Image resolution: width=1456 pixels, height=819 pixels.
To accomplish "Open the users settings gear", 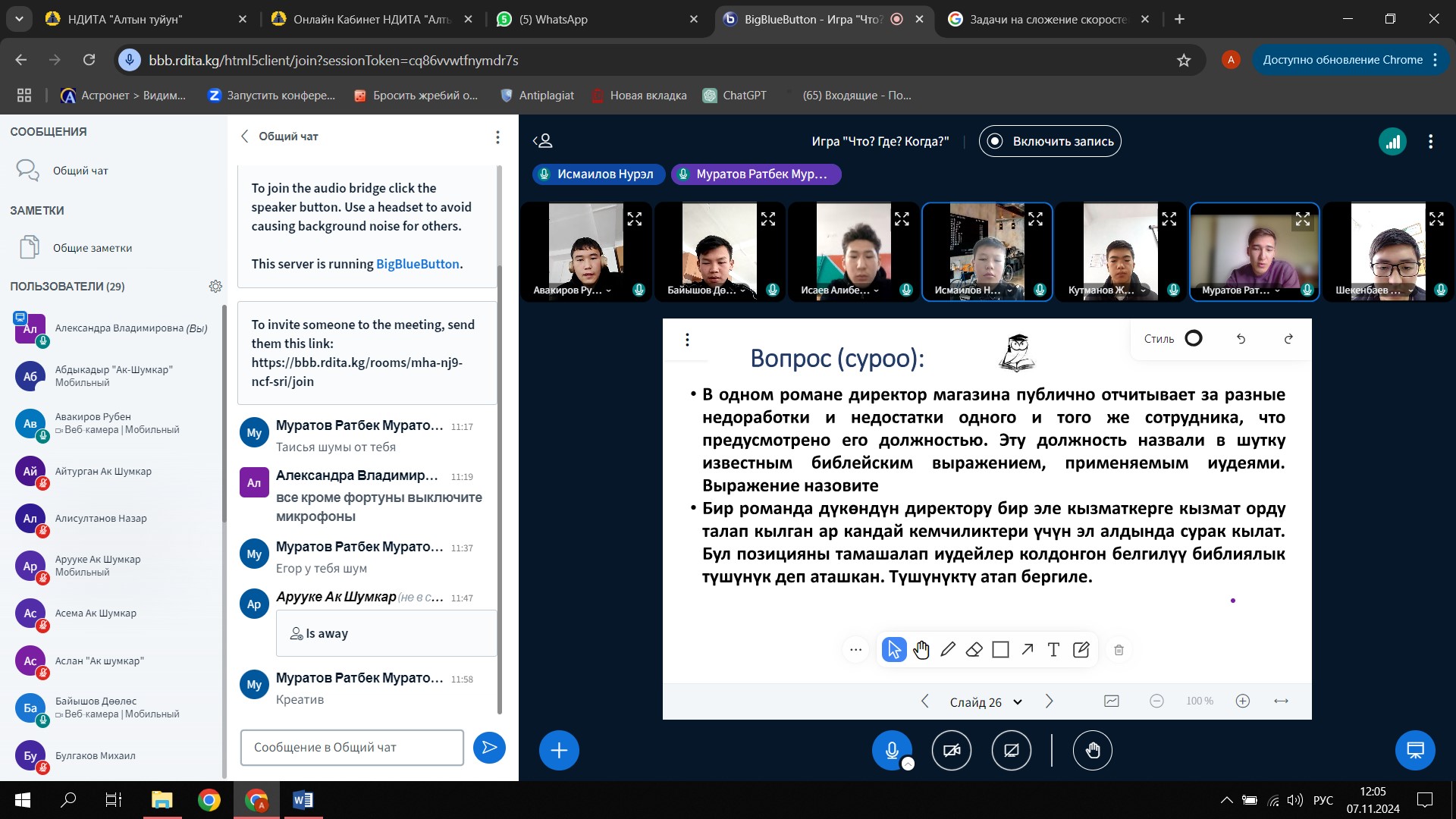I will click(x=215, y=287).
